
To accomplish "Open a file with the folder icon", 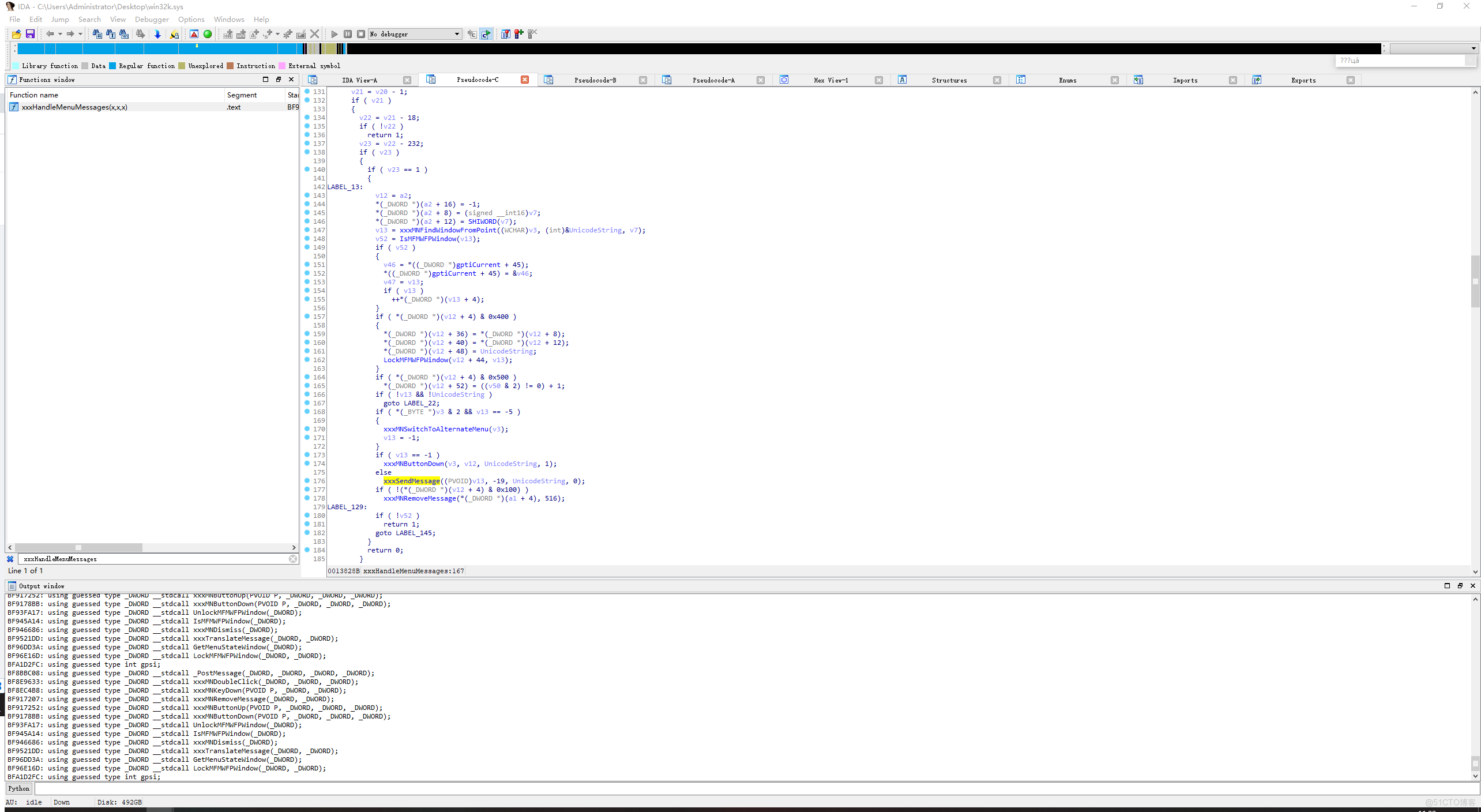I will coord(17,34).
